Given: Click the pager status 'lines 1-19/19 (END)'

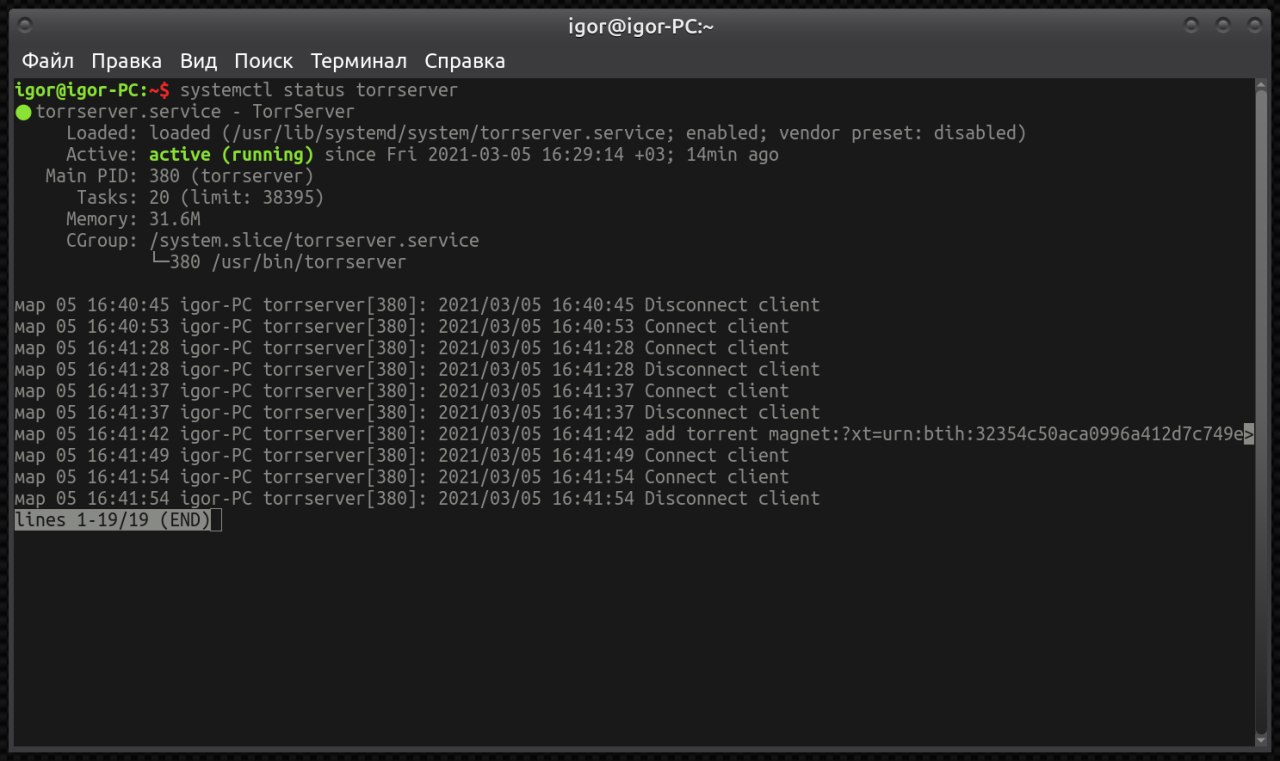Looking at the screenshot, I should [113, 520].
